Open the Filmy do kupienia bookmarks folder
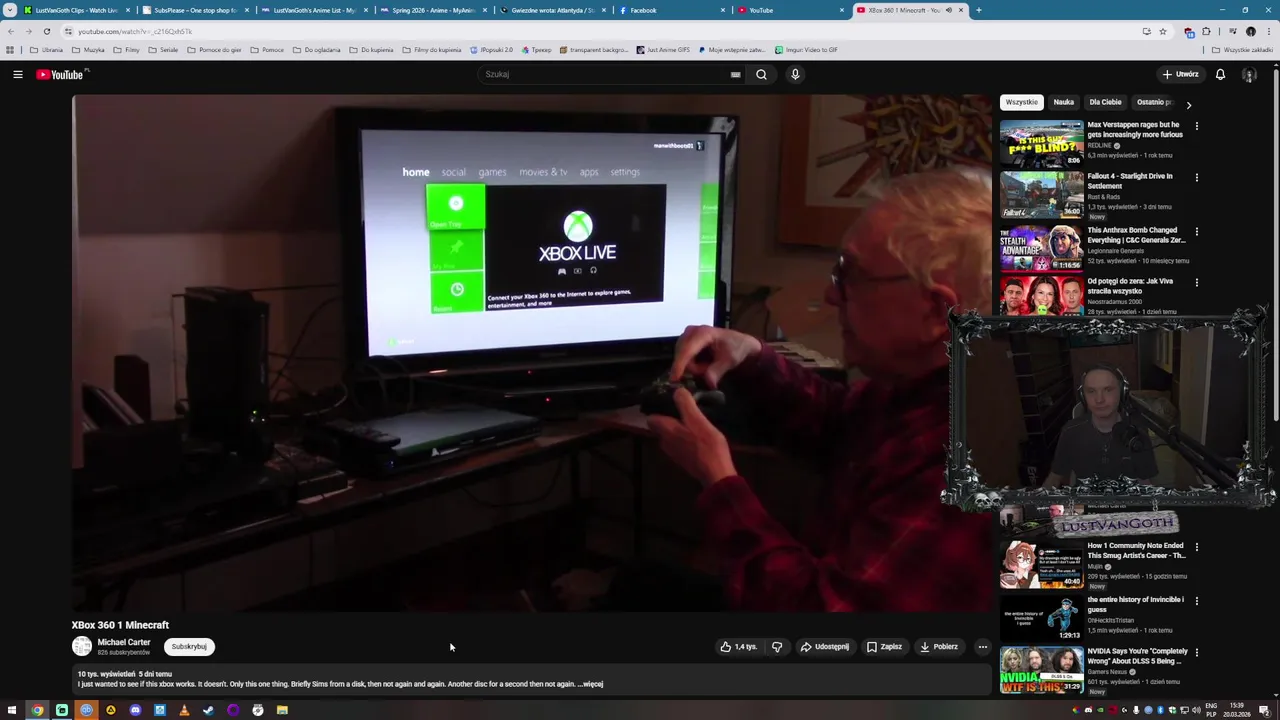The width and height of the screenshot is (1280, 720). [x=432, y=50]
